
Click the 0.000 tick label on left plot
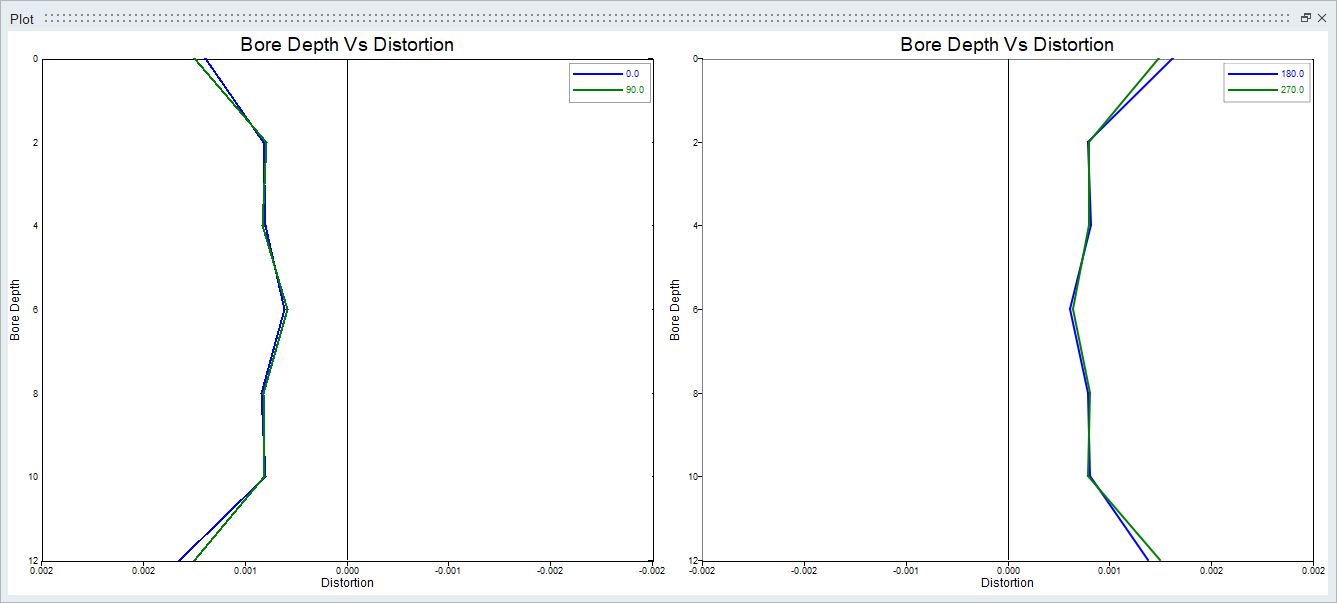pyautogui.click(x=347, y=571)
